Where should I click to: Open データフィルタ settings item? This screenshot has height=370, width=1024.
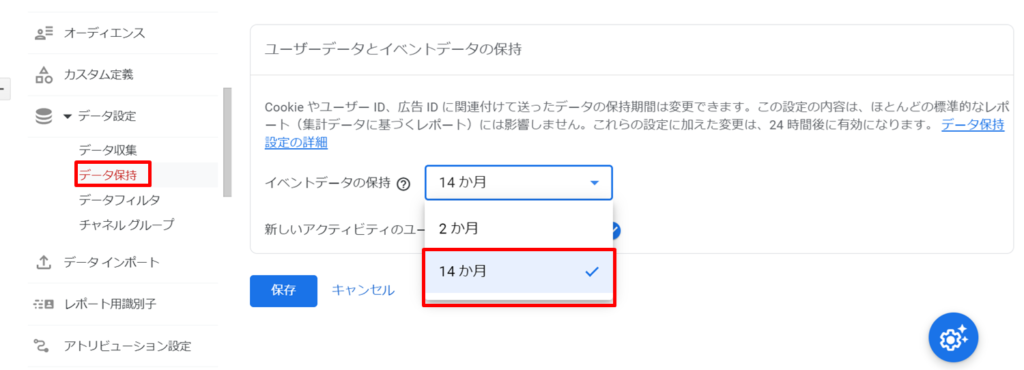pyautogui.click(x=119, y=199)
